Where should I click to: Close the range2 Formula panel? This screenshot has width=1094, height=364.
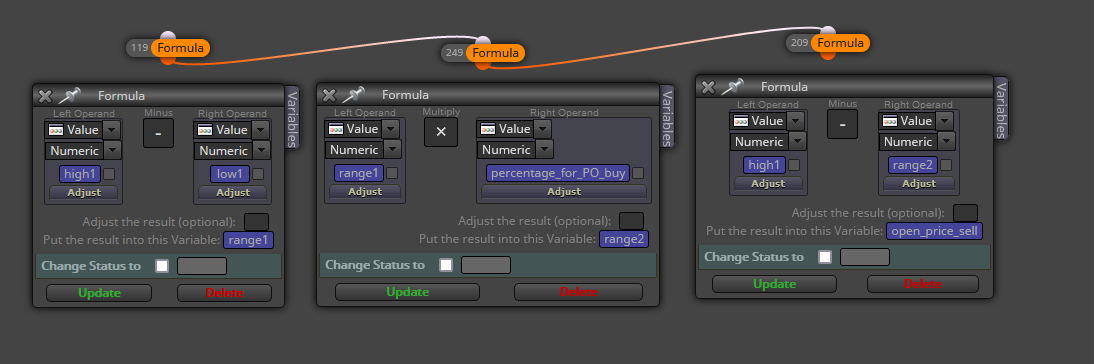329,95
